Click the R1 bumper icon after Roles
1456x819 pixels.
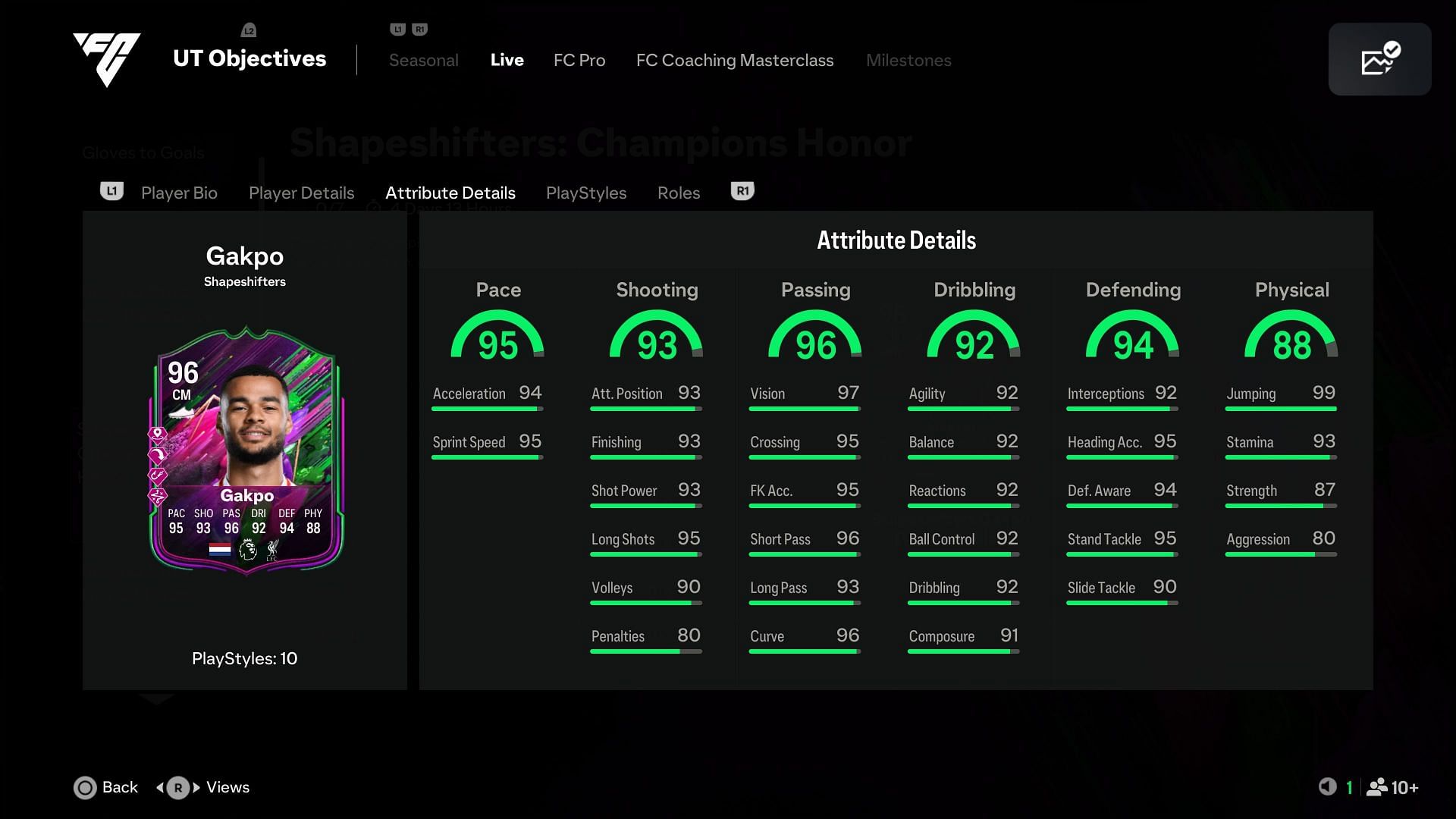(742, 191)
